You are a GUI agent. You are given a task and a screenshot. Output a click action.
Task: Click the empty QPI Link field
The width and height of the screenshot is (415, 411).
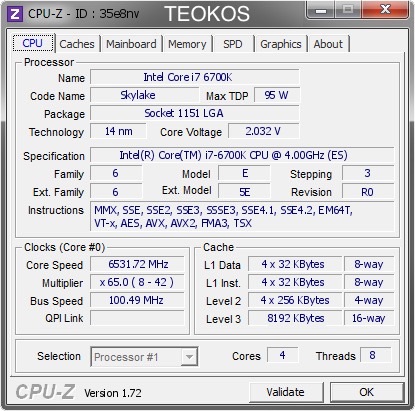pos(137,318)
